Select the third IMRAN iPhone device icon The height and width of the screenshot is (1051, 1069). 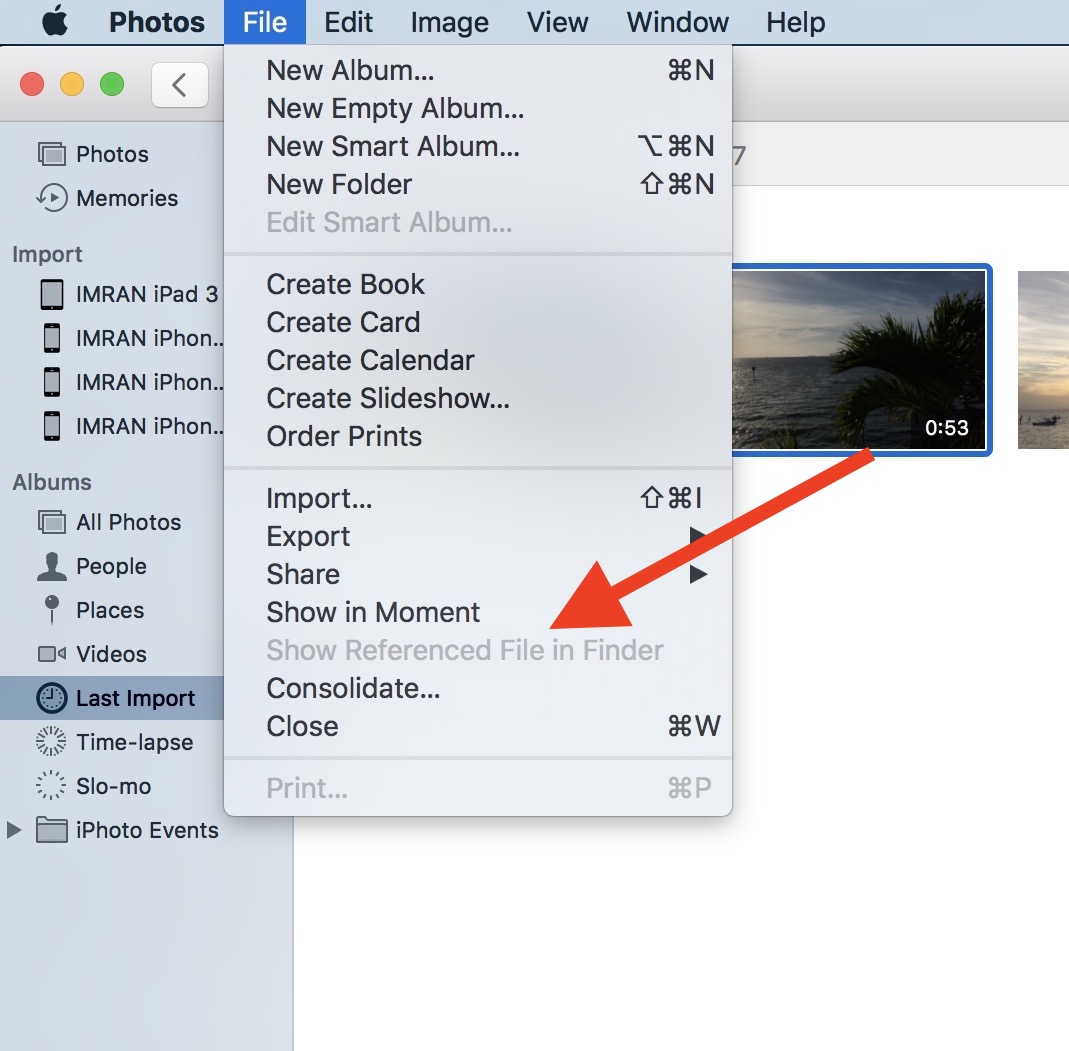click(52, 426)
